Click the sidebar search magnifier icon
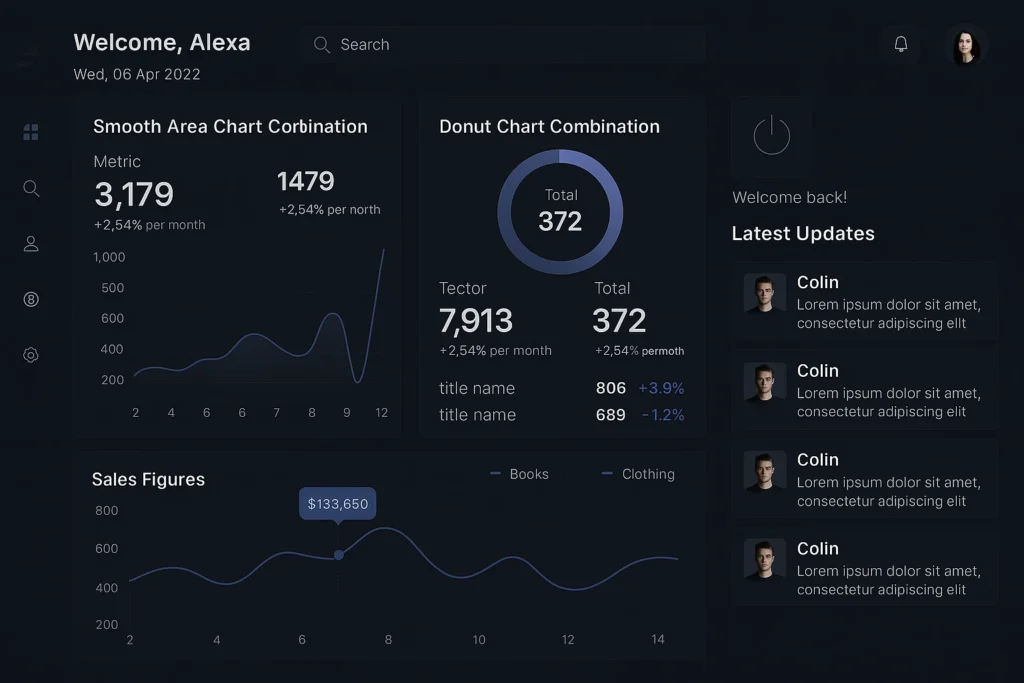Image resolution: width=1024 pixels, height=683 pixels. (x=31, y=188)
